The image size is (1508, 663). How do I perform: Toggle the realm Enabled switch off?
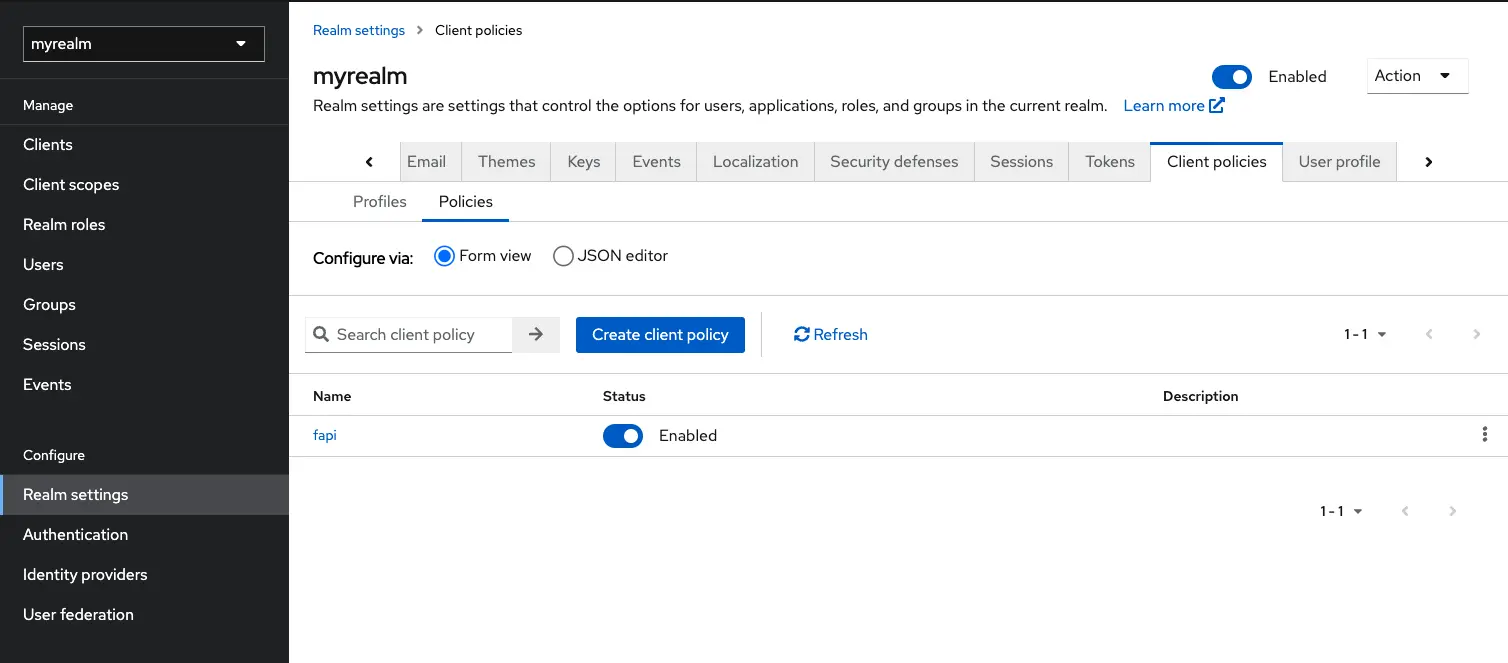(1232, 76)
